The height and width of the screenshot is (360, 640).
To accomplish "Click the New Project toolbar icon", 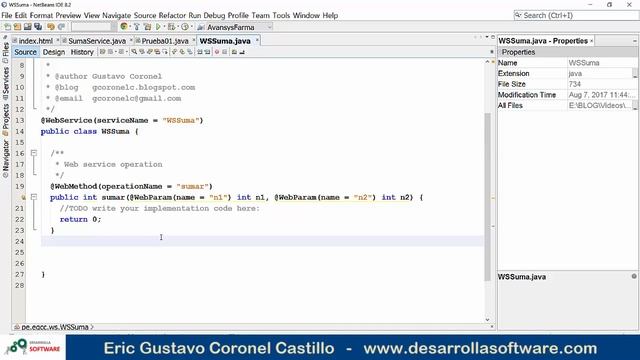I will click(18, 27).
